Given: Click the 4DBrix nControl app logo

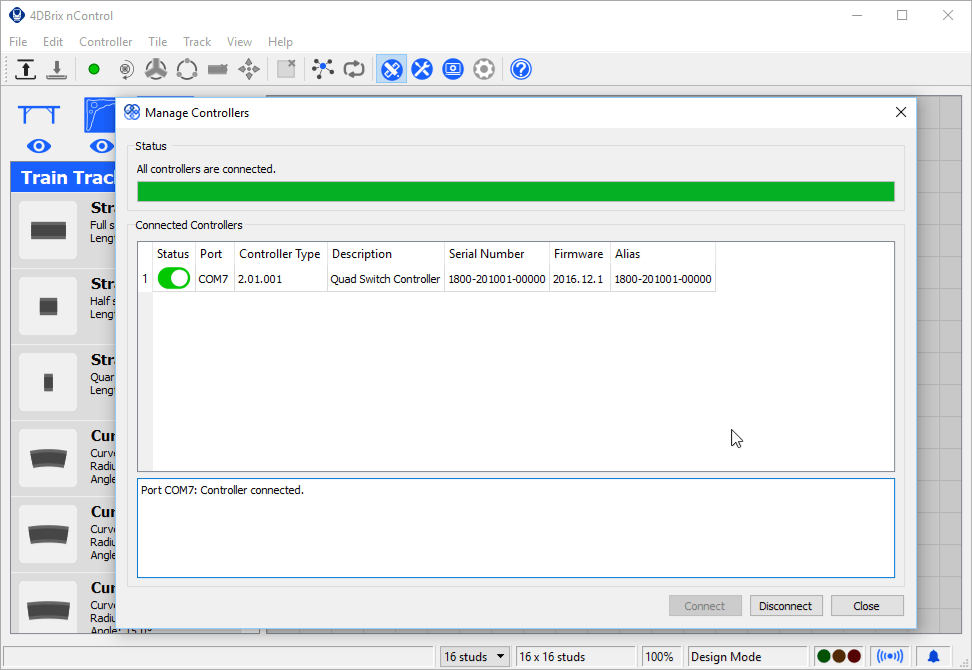Looking at the screenshot, I should (x=17, y=15).
